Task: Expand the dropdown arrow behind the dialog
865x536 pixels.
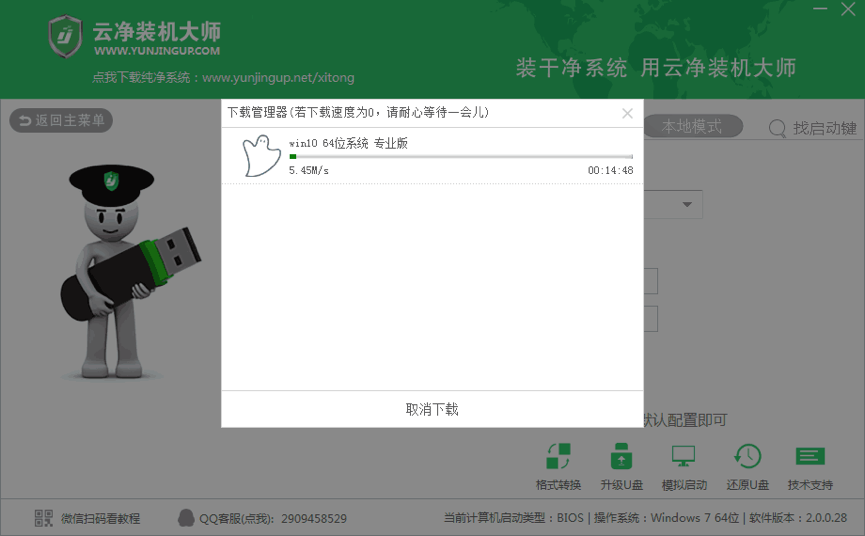Action: [687, 205]
